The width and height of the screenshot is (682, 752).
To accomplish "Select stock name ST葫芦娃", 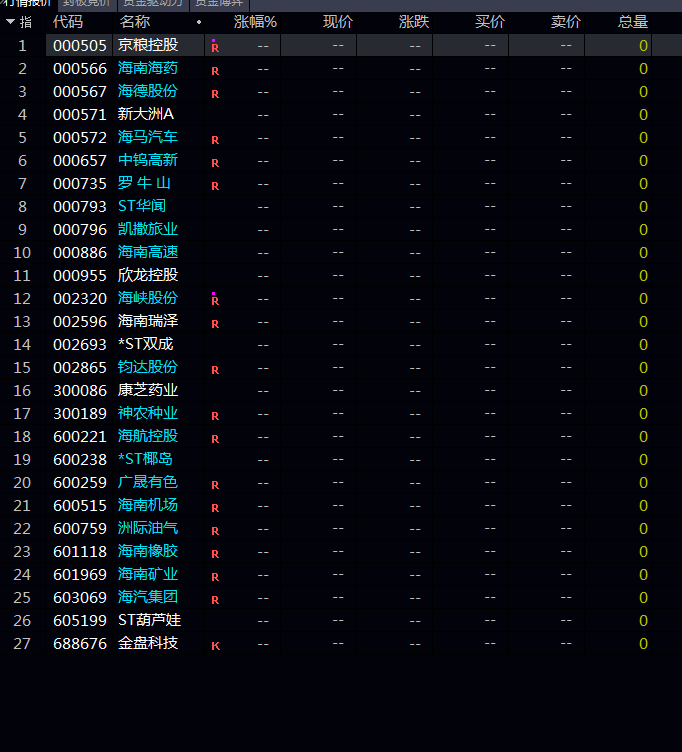I will pyautogui.click(x=149, y=620).
